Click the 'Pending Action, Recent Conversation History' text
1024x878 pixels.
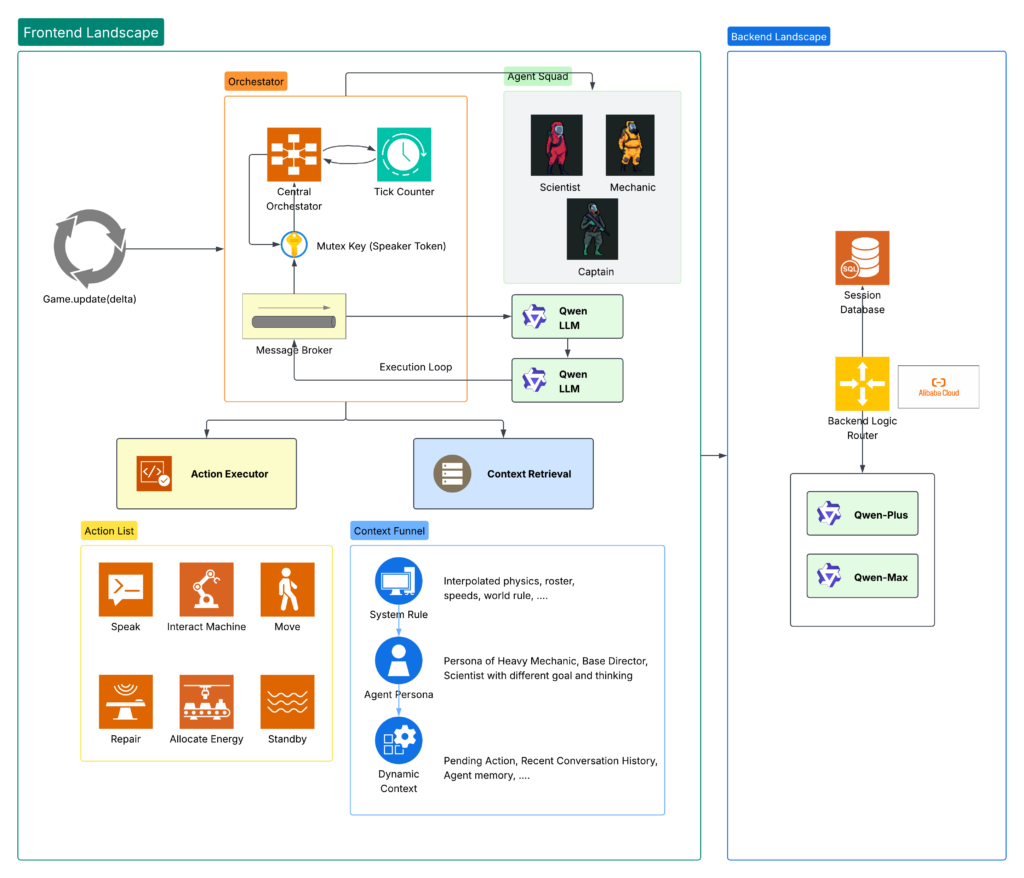[551, 768]
